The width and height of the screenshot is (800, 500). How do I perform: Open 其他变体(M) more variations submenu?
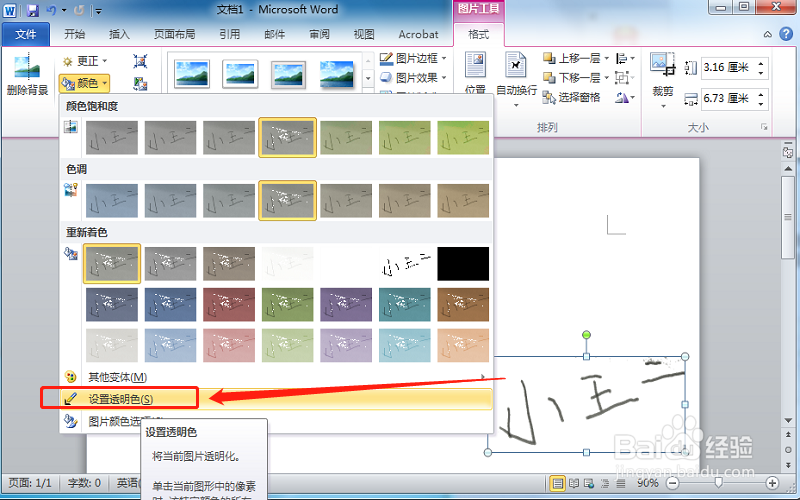click(276, 377)
